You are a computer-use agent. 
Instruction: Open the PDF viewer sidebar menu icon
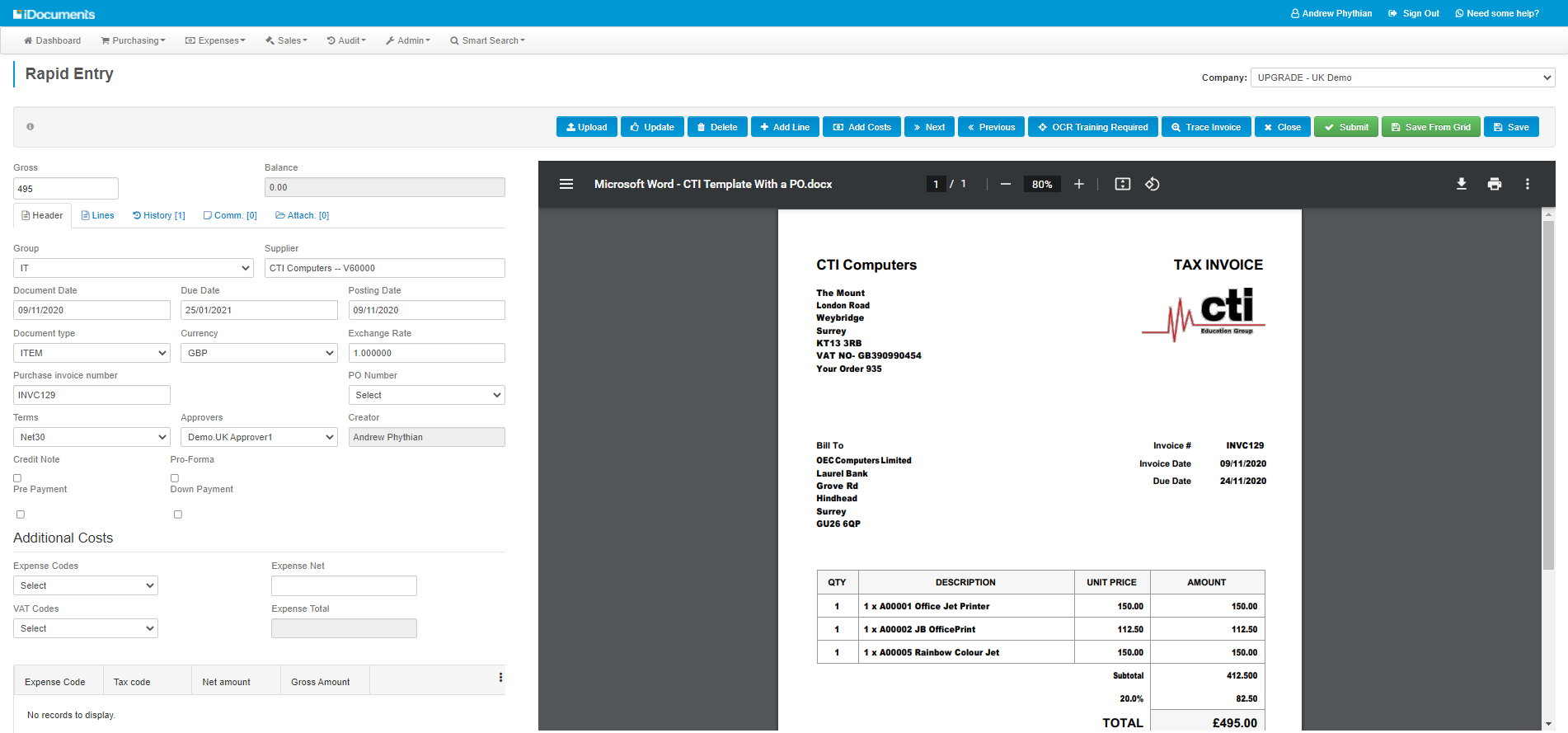click(566, 184)
